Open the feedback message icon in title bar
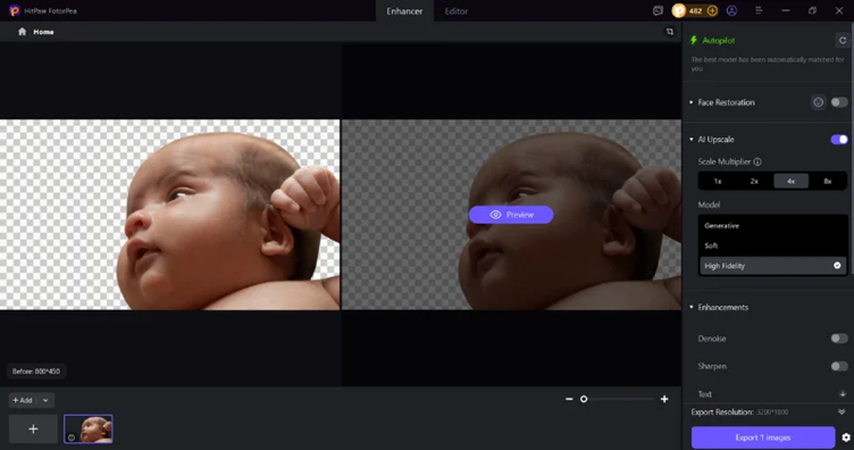 (x=658, y=11)
